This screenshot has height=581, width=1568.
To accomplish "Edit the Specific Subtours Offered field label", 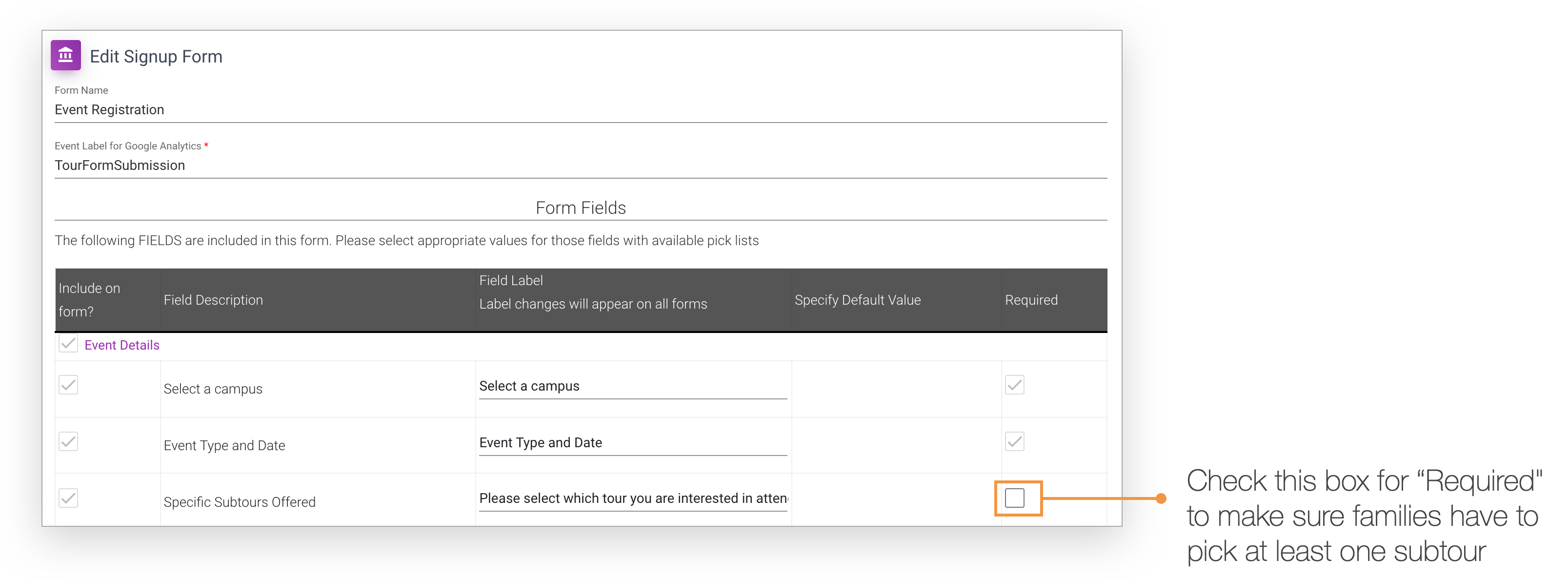I will (x=633, y=499).
